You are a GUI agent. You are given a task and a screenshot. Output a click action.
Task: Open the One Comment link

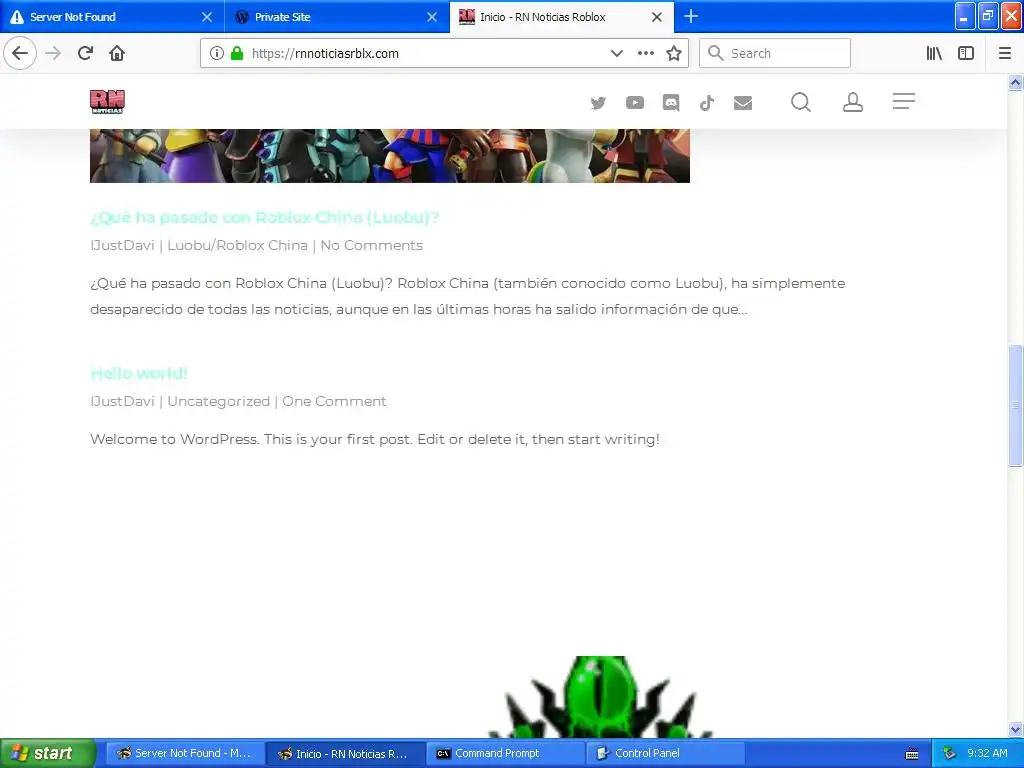[334, 402]
